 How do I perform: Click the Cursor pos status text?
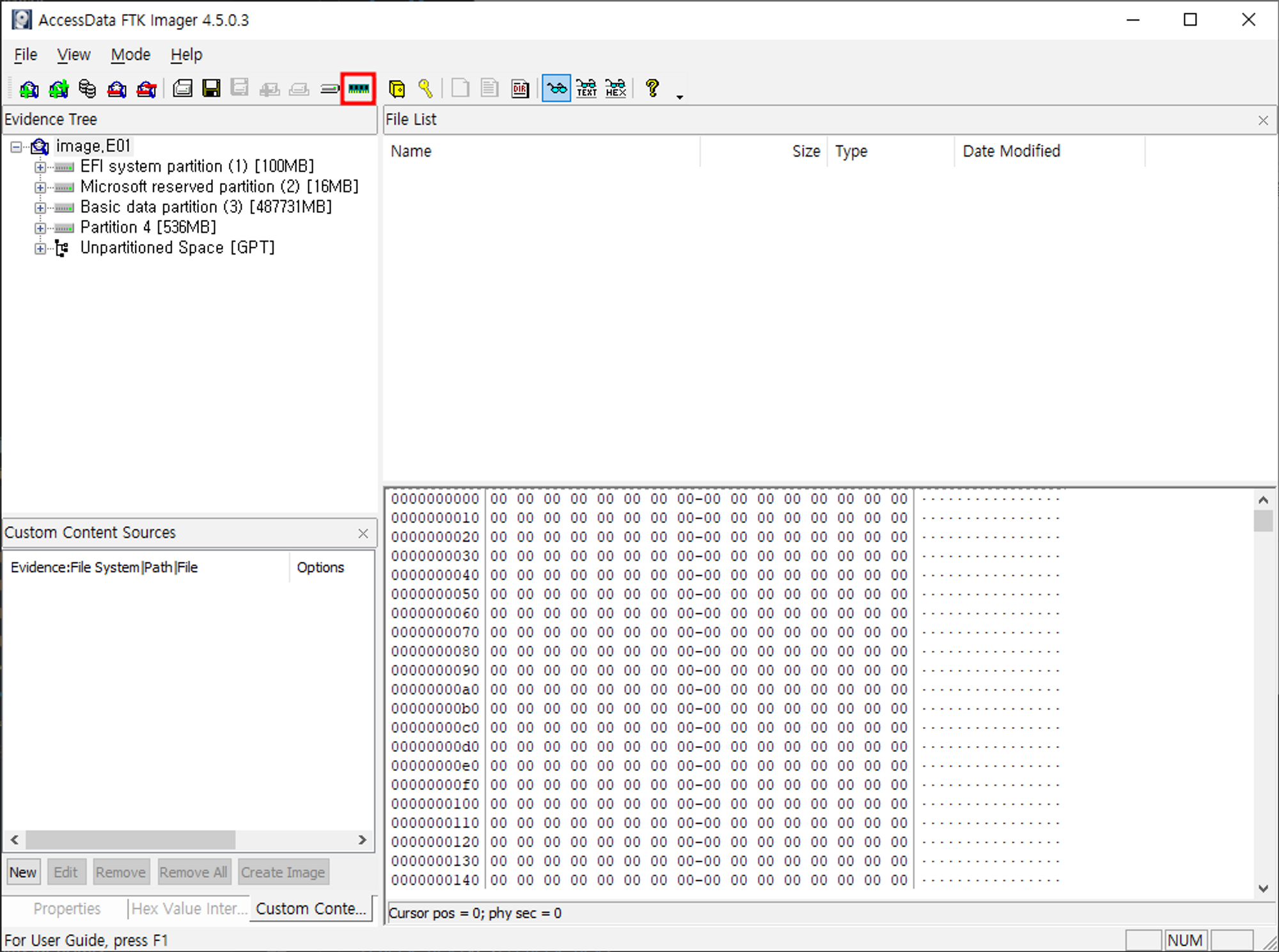[x=475, y=913]
